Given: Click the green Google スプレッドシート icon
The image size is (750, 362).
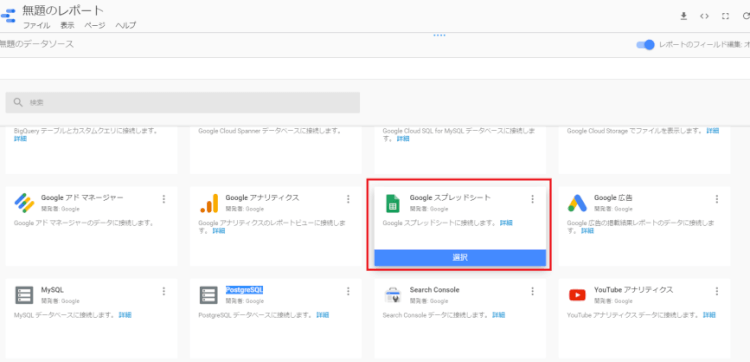Looking at the screenshot, I should click(x=393, y=203).
